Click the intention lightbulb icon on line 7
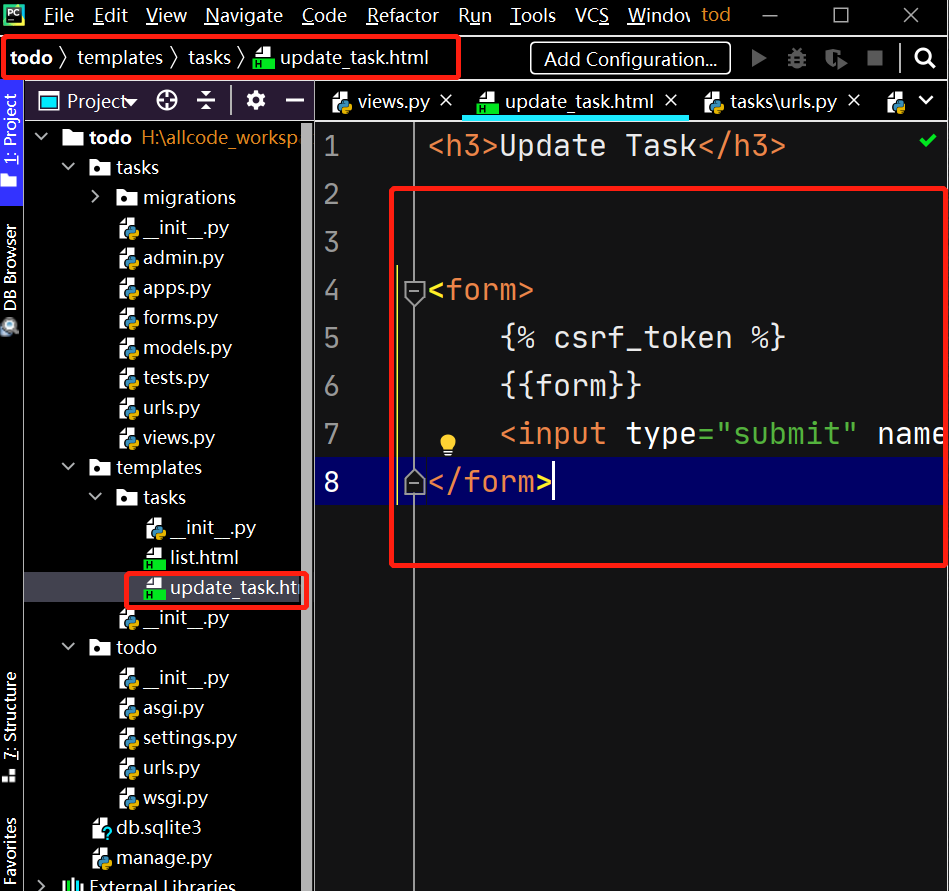This screenshot has width=949, height=891. tap(448, 445)
